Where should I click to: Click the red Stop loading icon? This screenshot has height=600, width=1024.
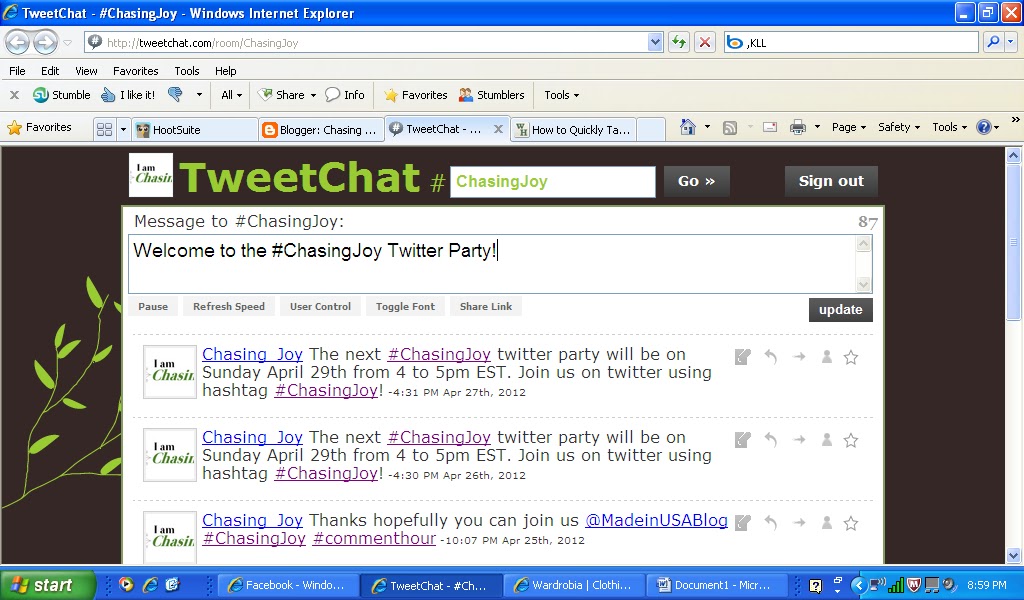point(705,43)
